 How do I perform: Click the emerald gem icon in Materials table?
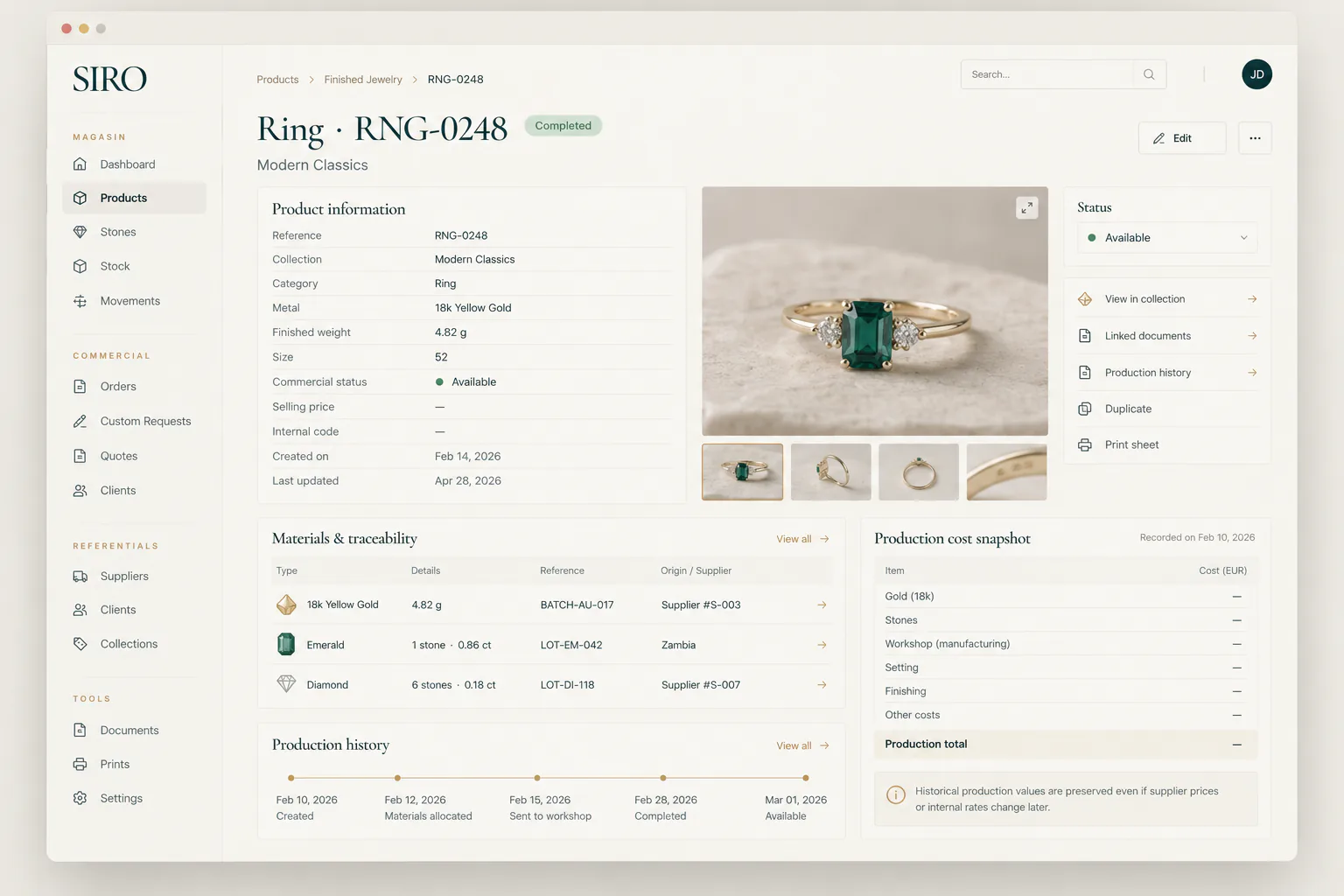[x=286, y=644]
